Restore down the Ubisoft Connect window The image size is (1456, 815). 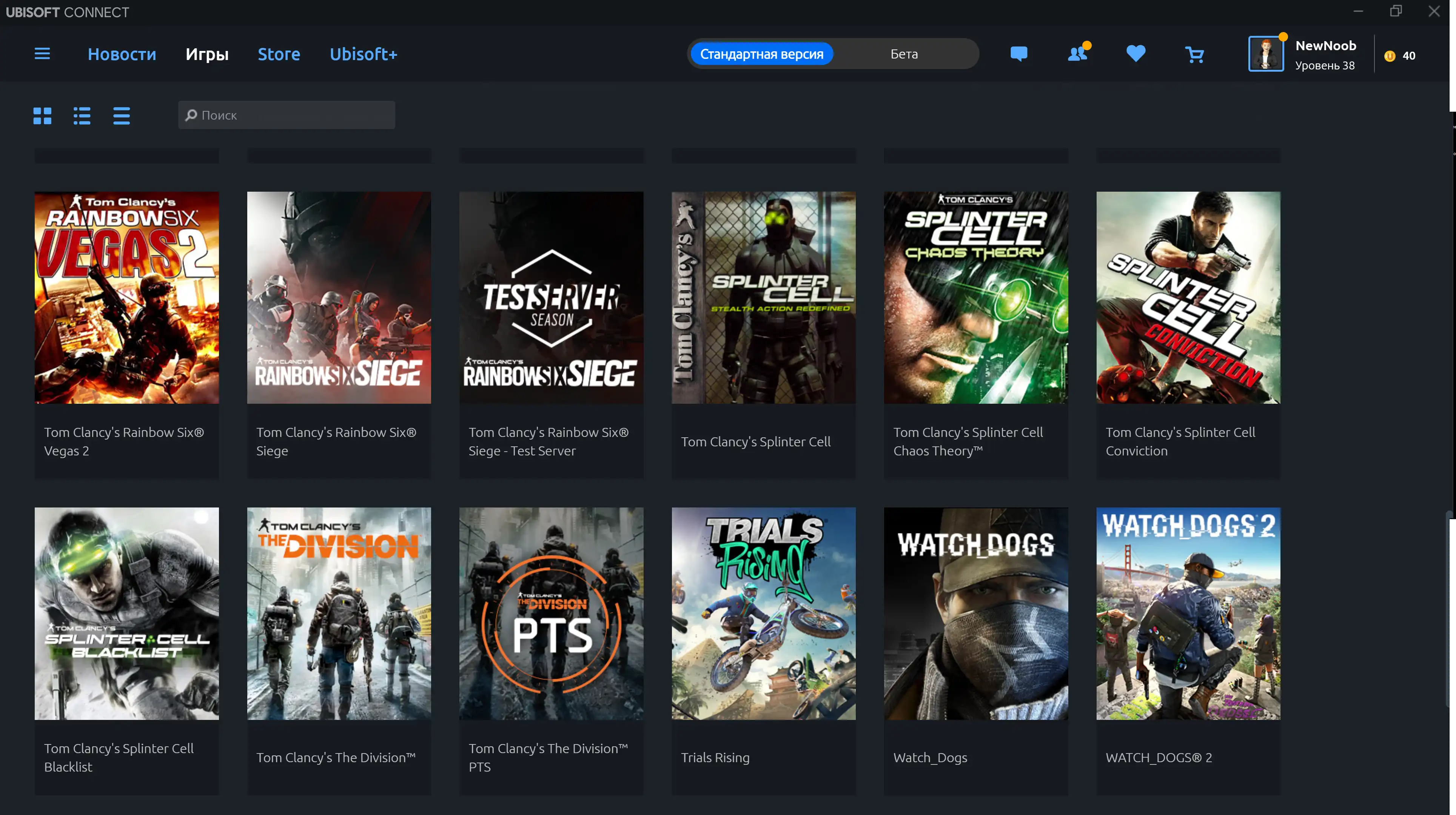[x=1396, y=11]
